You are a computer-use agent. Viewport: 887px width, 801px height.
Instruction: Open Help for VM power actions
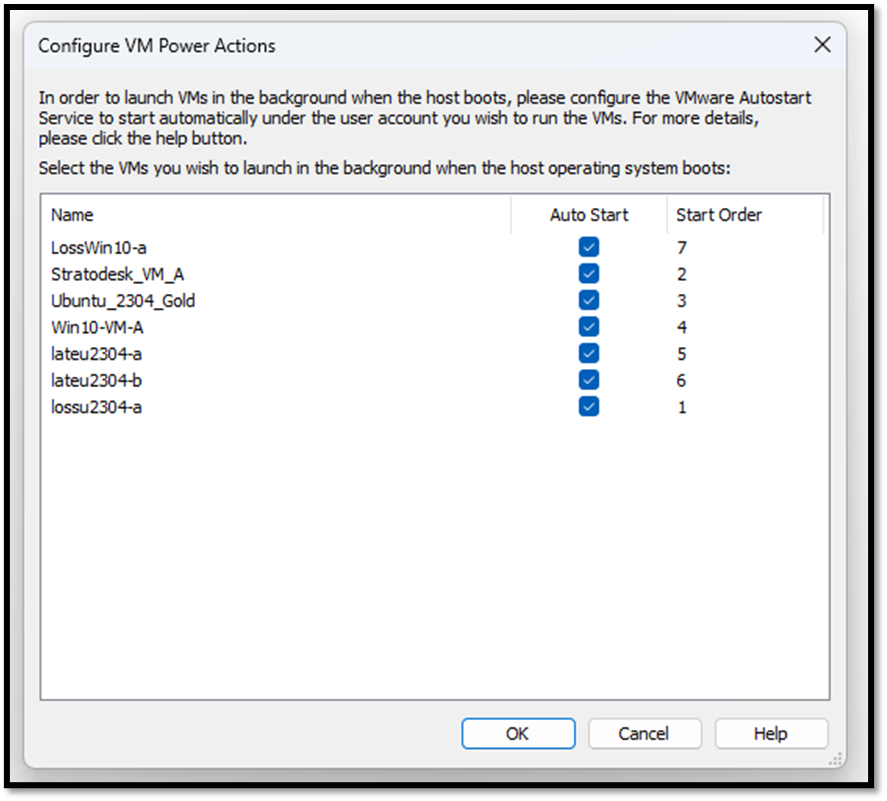pos(771,733)
